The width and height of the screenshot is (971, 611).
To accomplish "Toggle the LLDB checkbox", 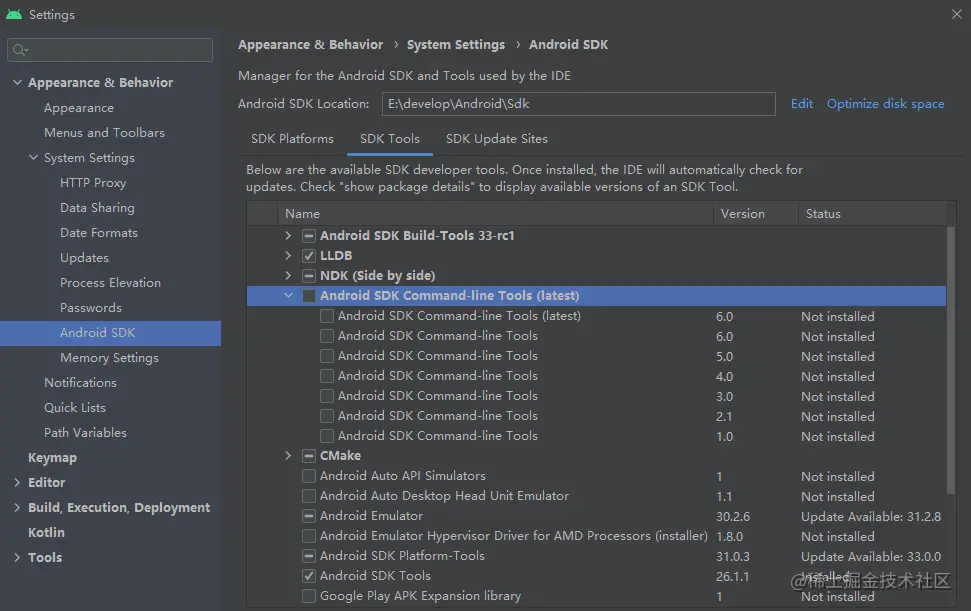I will [x=308, y=256].
